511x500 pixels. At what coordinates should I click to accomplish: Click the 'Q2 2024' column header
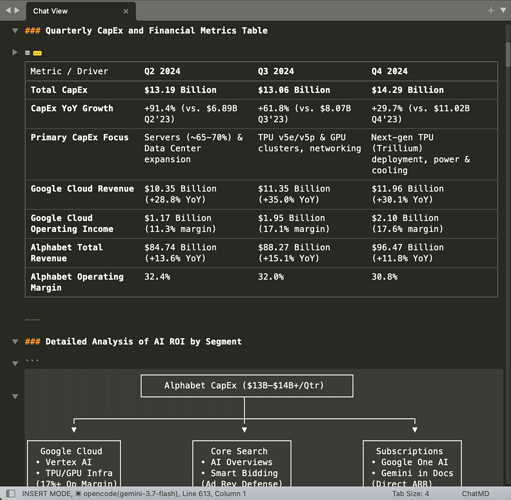click(162, 71)
